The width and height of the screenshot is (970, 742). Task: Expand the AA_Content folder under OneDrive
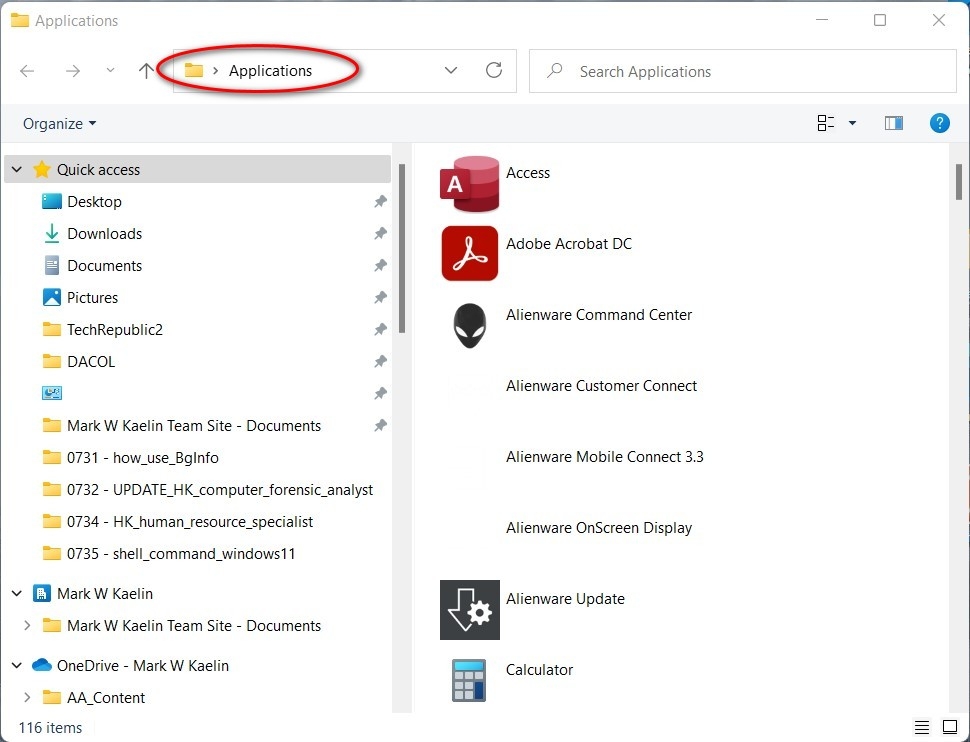click(27, 698)
